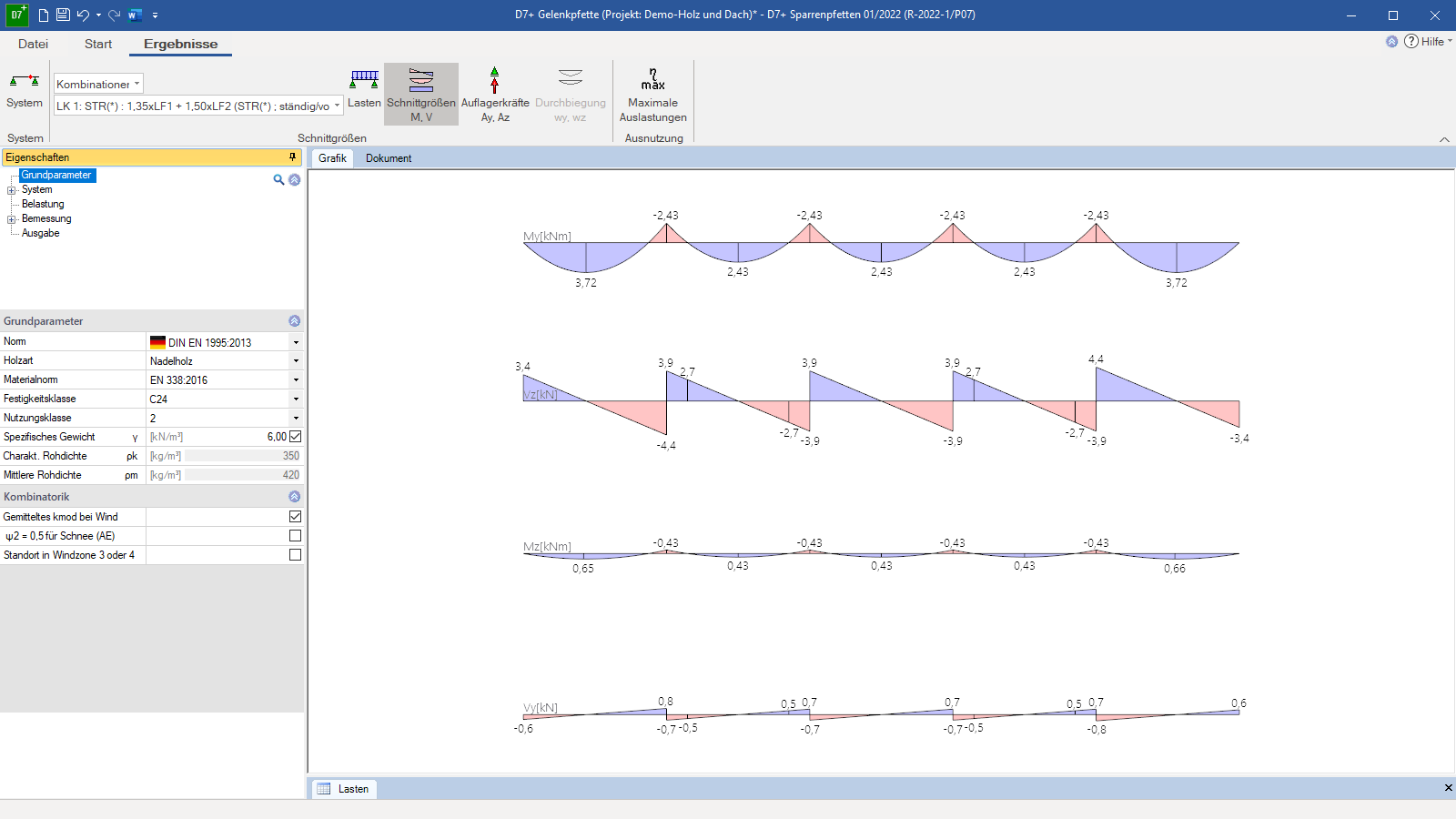The image size is (1456, 819).
Task: Click the save icon in title bar
Action: click(63, 15)
